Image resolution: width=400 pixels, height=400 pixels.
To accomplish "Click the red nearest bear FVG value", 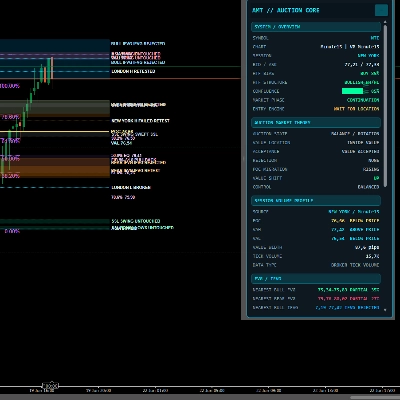I will pyautogui.click(x=348, y=299).
